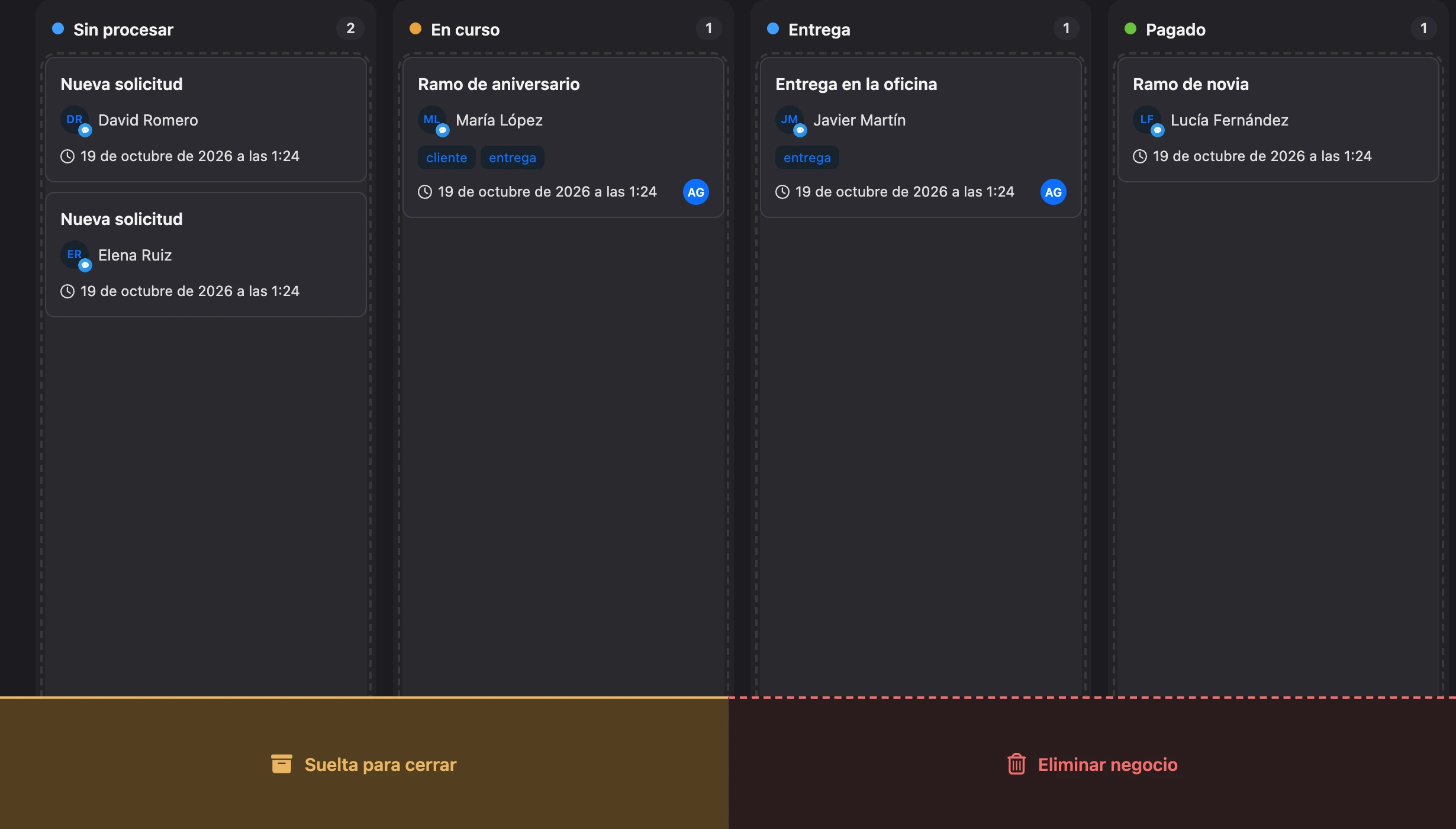Click the green status dot beside Pagado
Screen dimensions: 1456x829
tap(1130, 28)
